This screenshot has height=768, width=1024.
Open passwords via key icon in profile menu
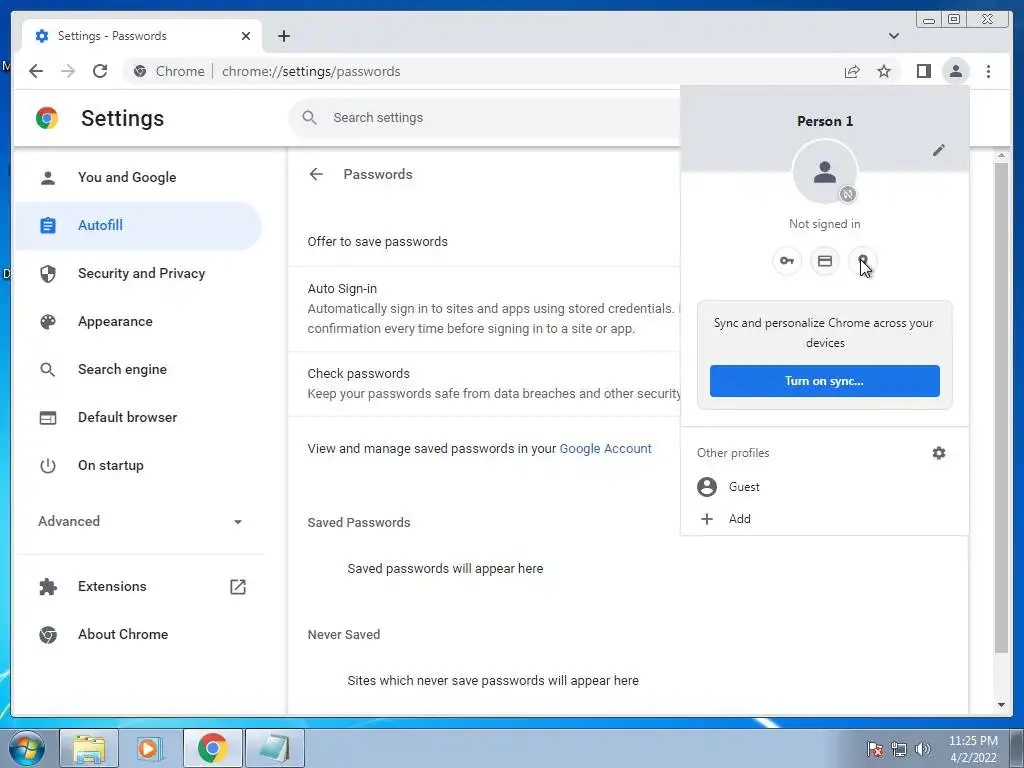click(786, 261)
